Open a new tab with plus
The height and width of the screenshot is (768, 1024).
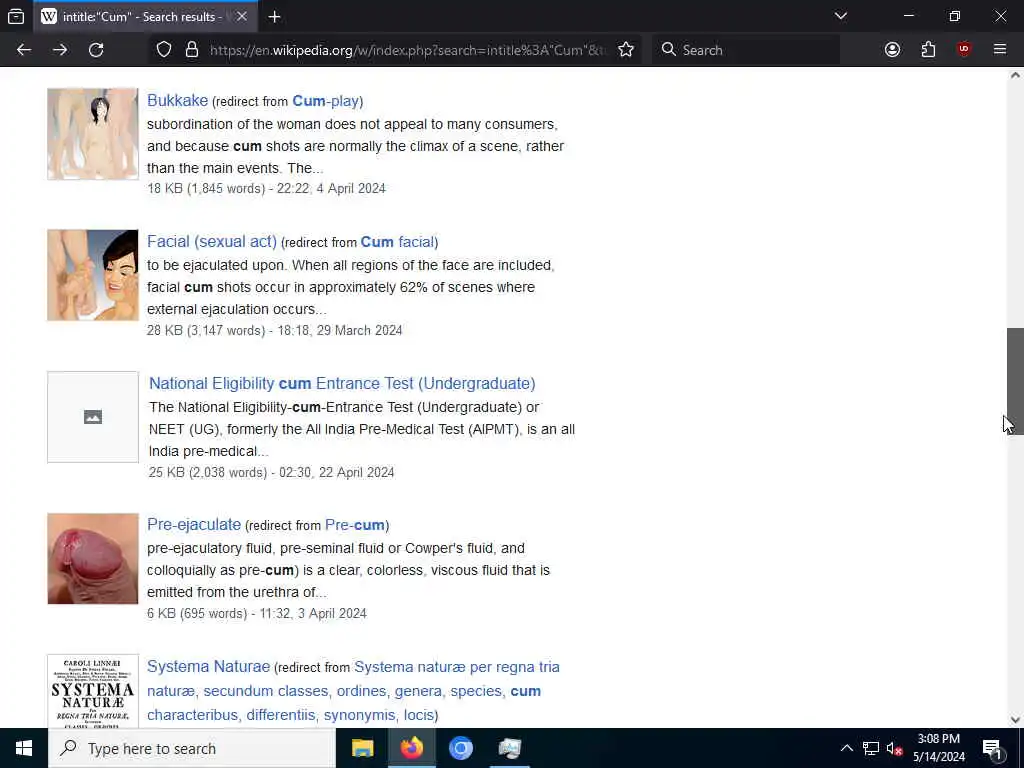click(274, 17)
